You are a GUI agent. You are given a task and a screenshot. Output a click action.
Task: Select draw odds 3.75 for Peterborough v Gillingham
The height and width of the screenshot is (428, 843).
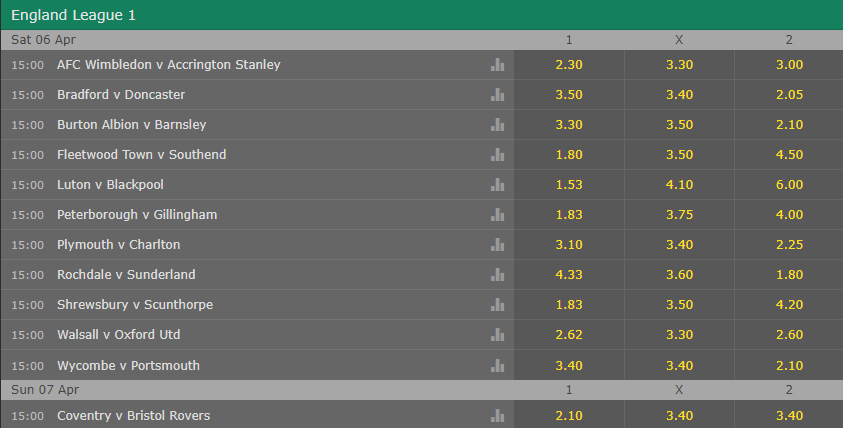(x=679, y=215)
